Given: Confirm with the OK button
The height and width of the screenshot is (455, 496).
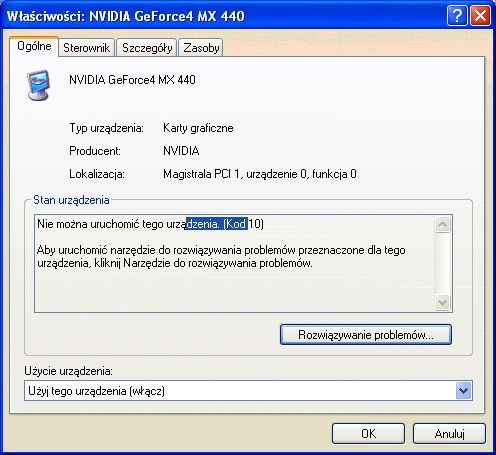Looking at the screenshot, I should click(x=368, y=434).
